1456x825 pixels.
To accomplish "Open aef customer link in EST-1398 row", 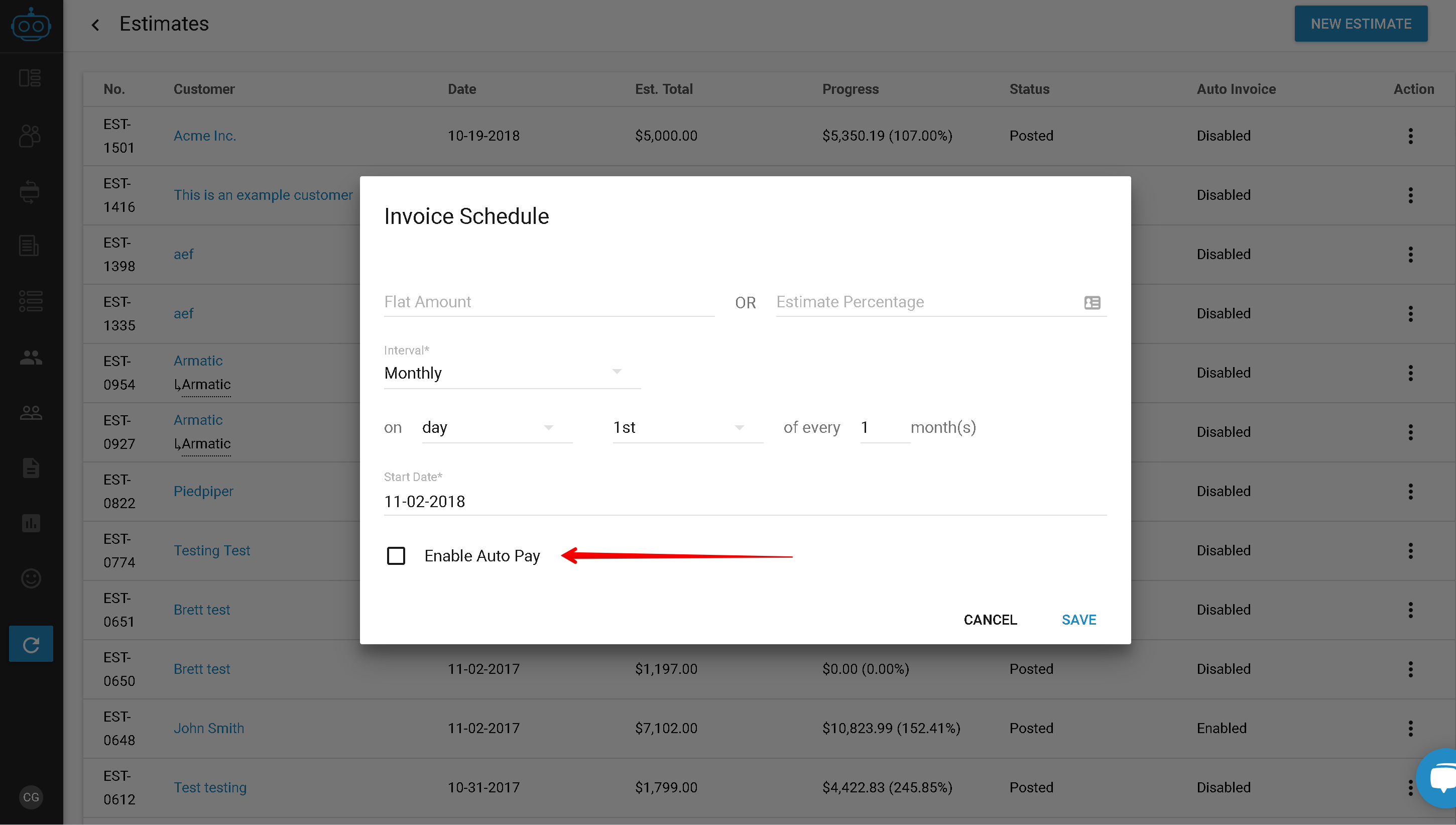I will coord(183,255).
